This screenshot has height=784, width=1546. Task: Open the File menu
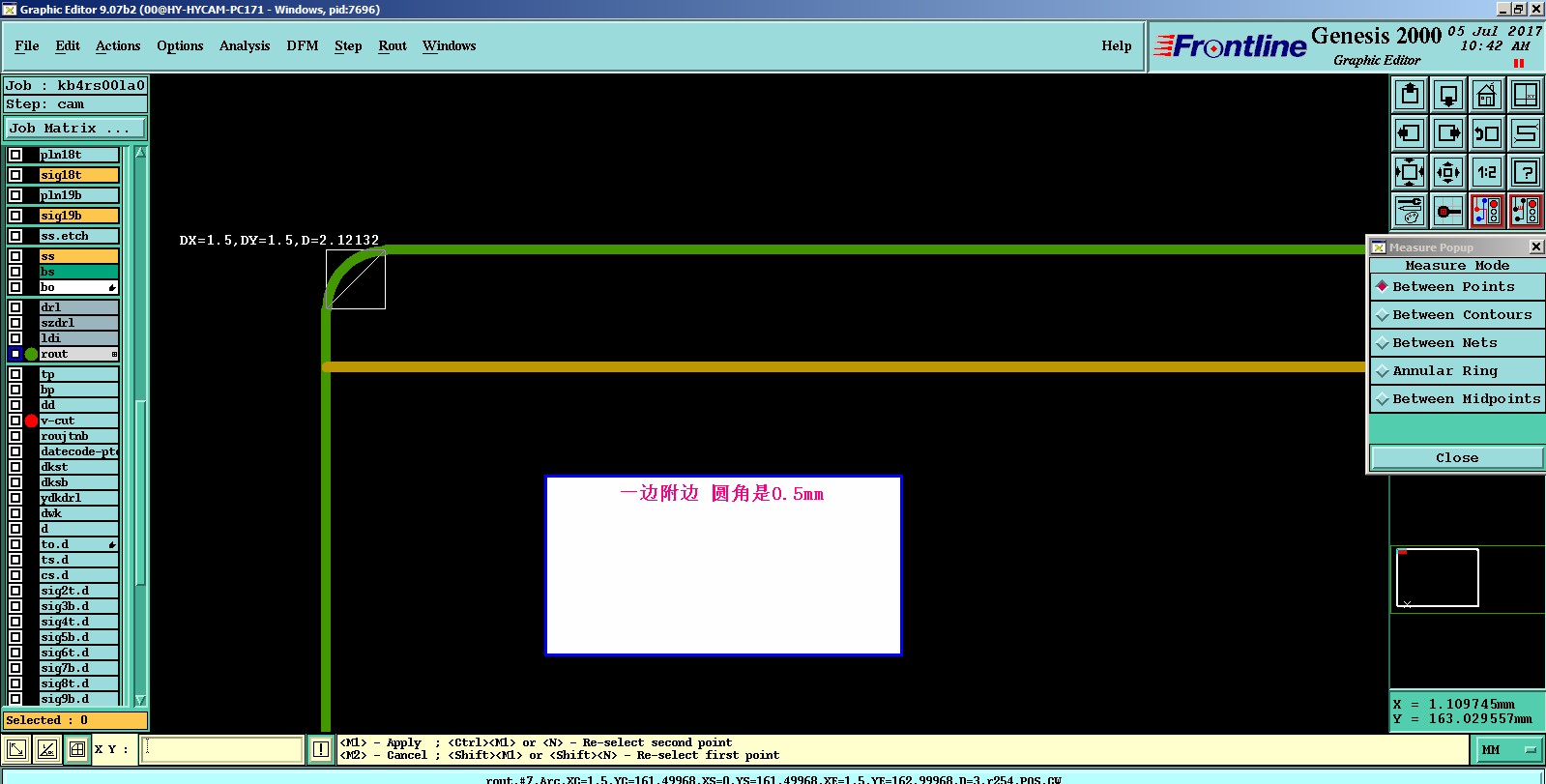pyautogui.click(x=27, y=45)
